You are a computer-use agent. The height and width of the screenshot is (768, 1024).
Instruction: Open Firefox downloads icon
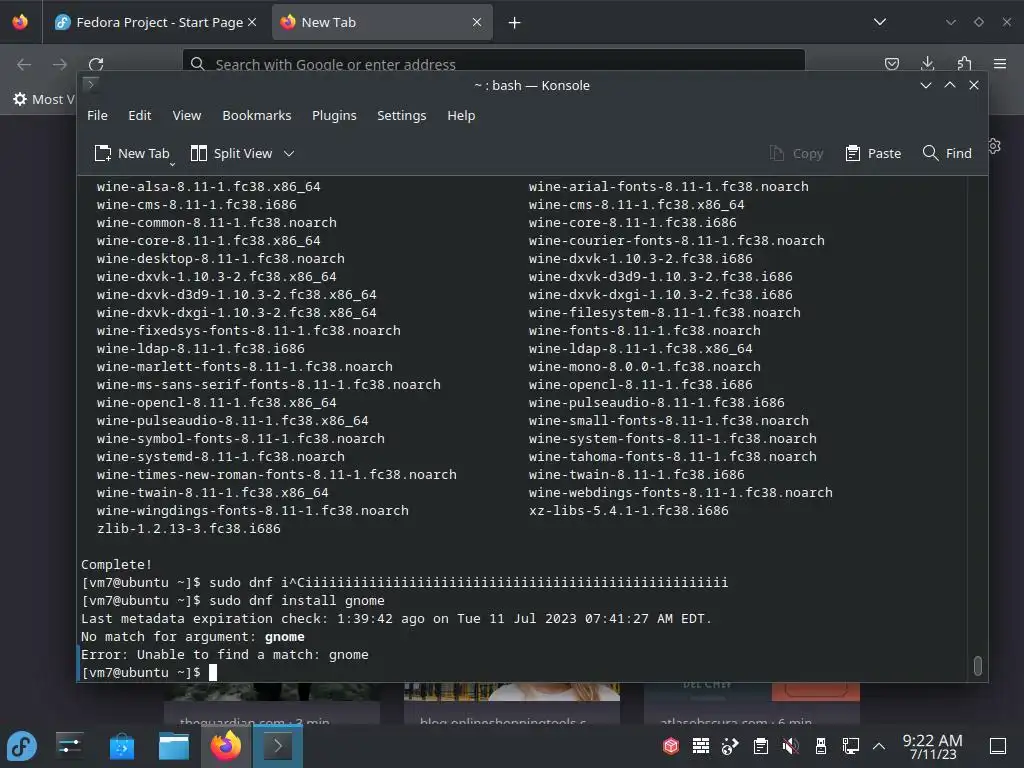click(927, 63)
